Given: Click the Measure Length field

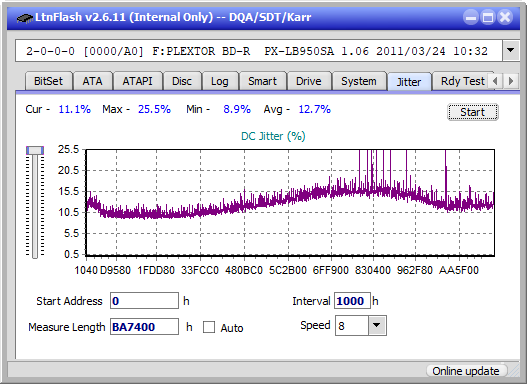Looking at the screenshot, I should tap(145, 327).
